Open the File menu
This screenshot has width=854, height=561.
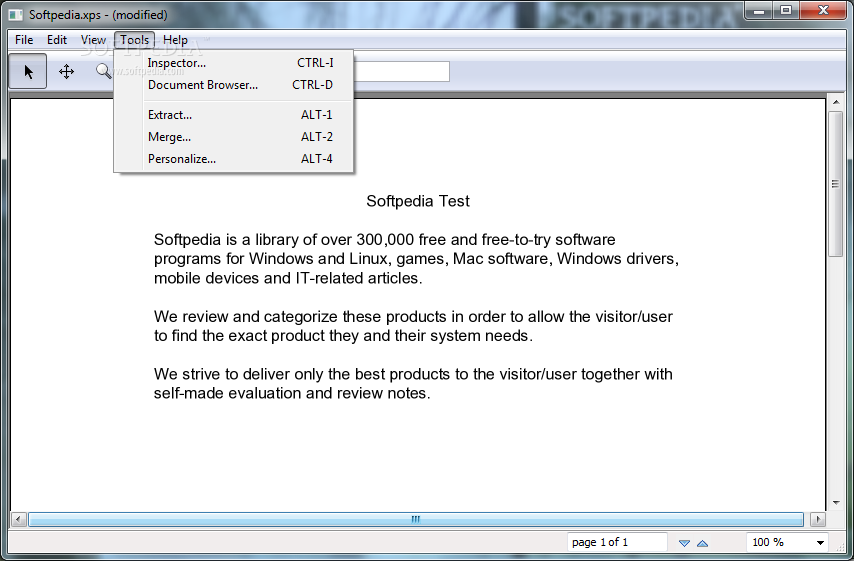click(24, 40)
